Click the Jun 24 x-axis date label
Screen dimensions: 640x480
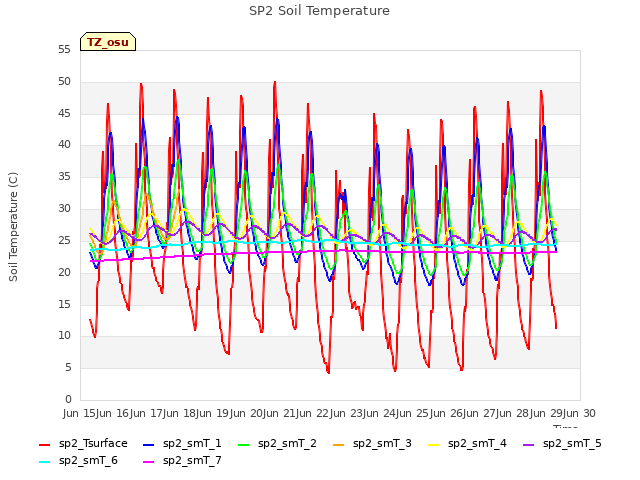pyautogui.click(x=380, y=413)
